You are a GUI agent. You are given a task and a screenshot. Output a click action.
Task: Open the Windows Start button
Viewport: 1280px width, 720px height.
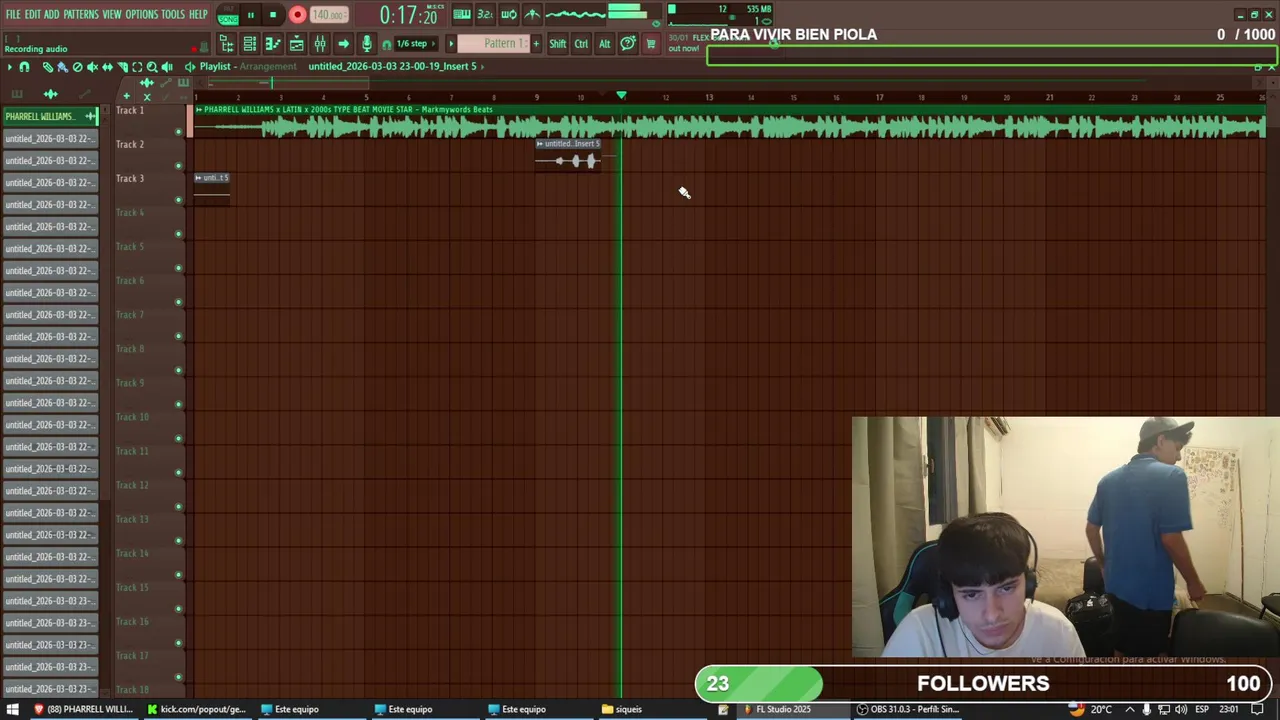[x=14, y=709]
